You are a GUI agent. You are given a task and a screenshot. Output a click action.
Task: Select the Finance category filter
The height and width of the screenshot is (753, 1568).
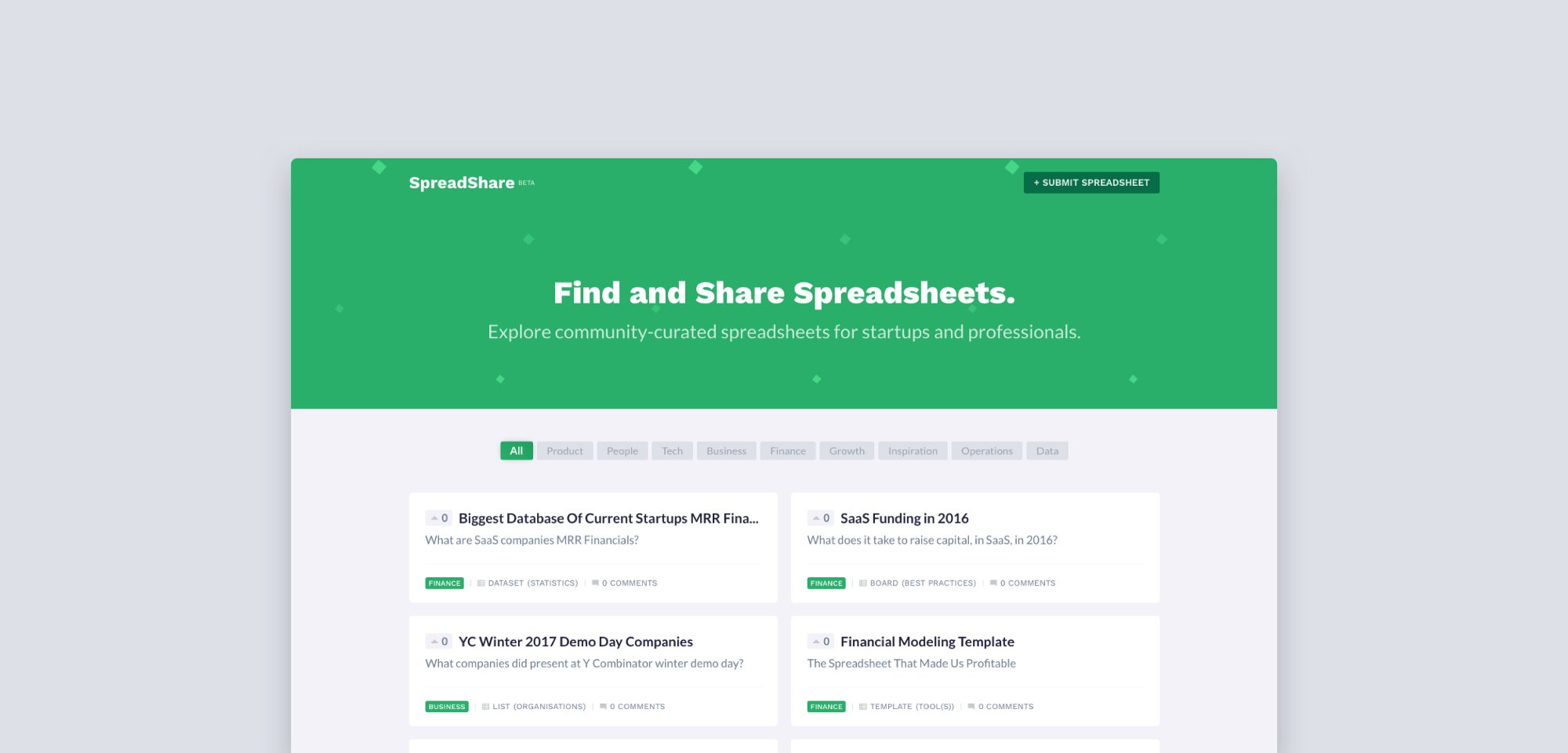pos(788,451)
